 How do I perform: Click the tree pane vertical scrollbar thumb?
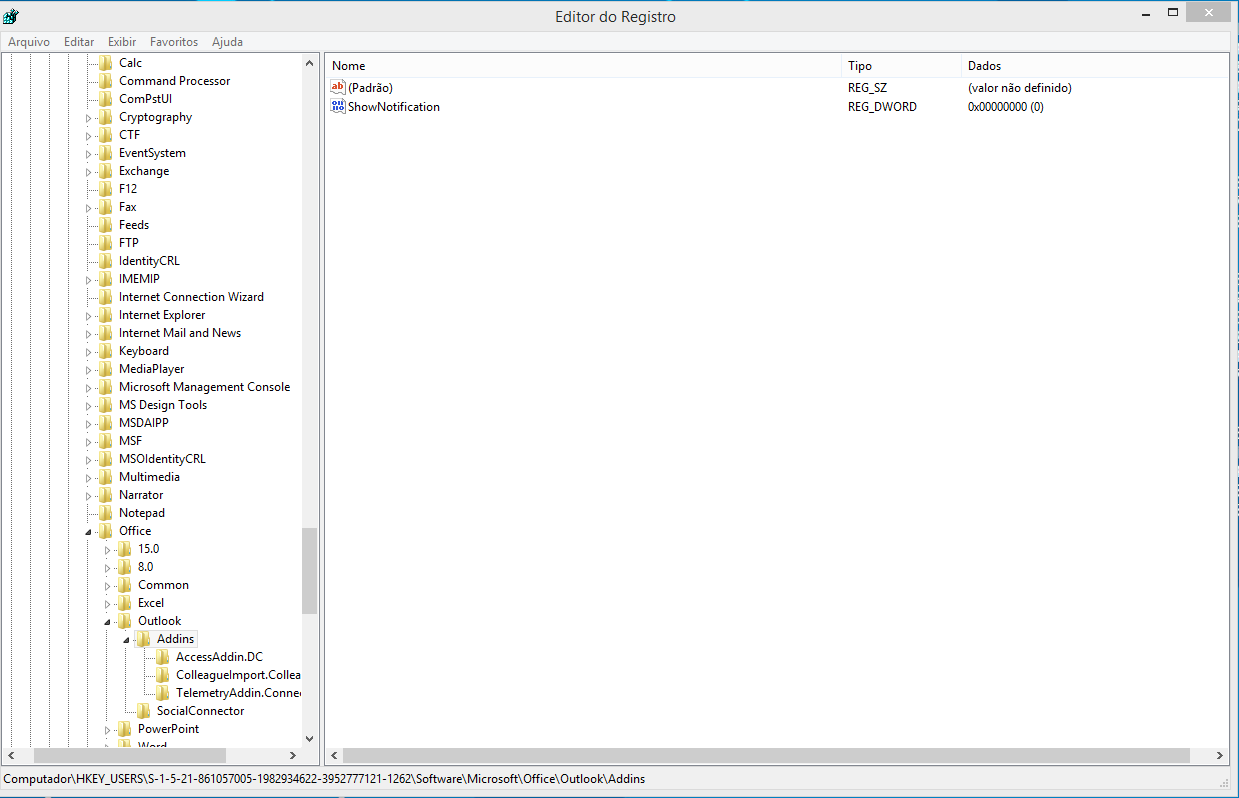(310, 570)
